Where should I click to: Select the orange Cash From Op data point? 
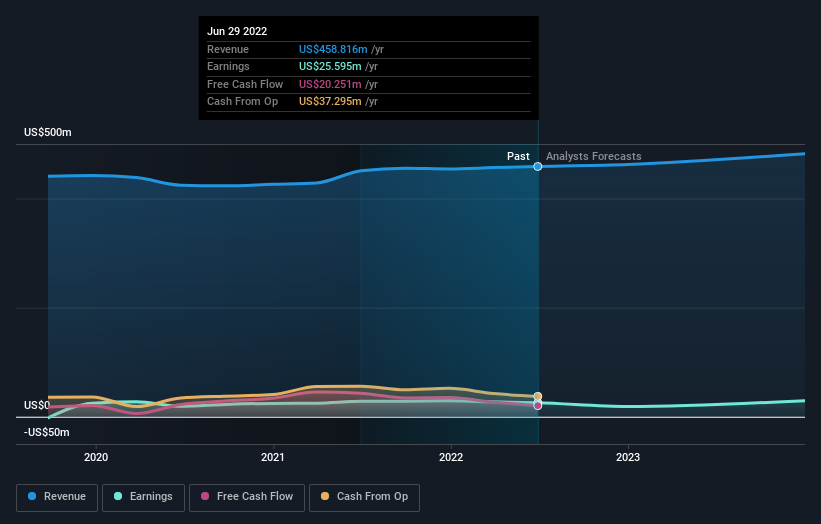coord(538,396)
